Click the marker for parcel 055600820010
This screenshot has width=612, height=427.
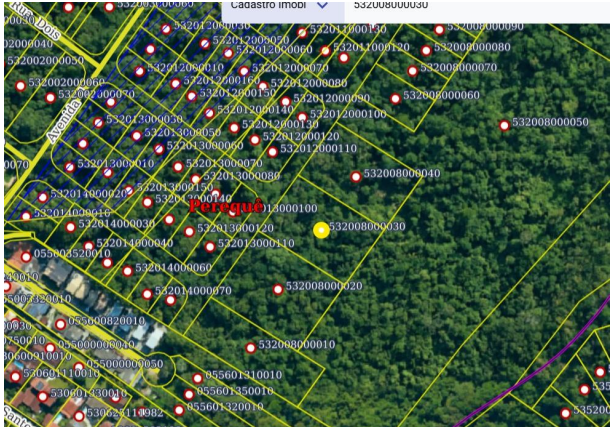point(60,324)
